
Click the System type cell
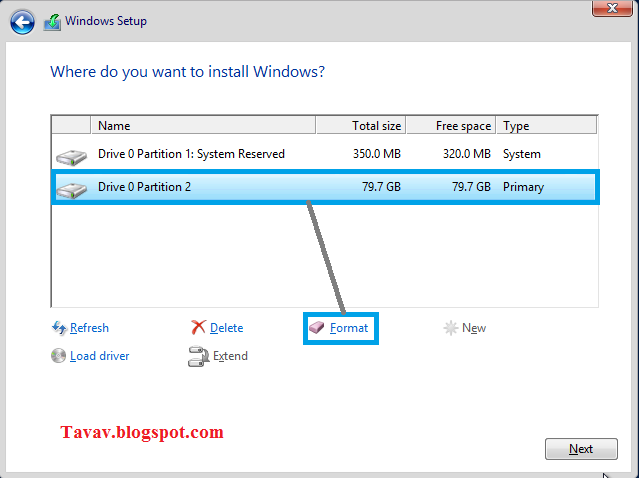(522, 154)
